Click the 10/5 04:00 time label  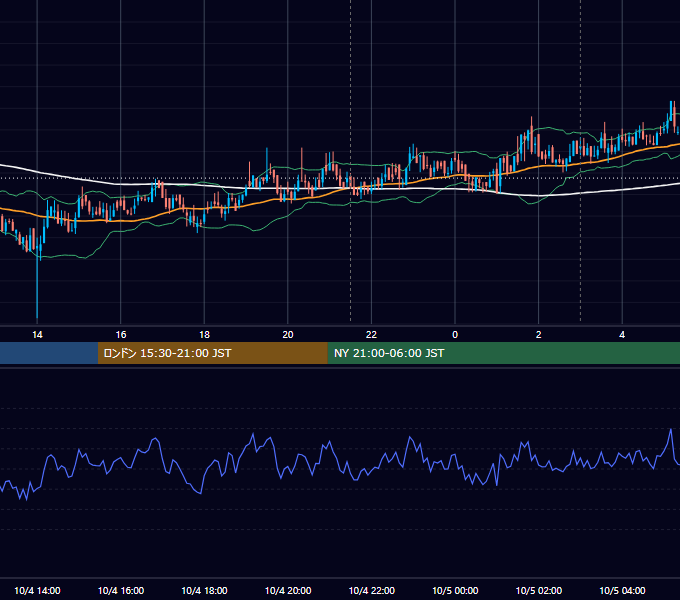click(622, 590)
